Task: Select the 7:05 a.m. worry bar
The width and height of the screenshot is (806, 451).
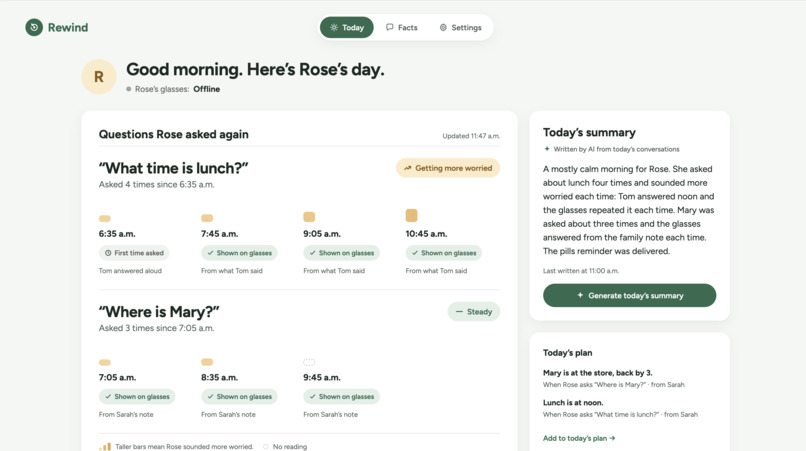Action: 105,363
